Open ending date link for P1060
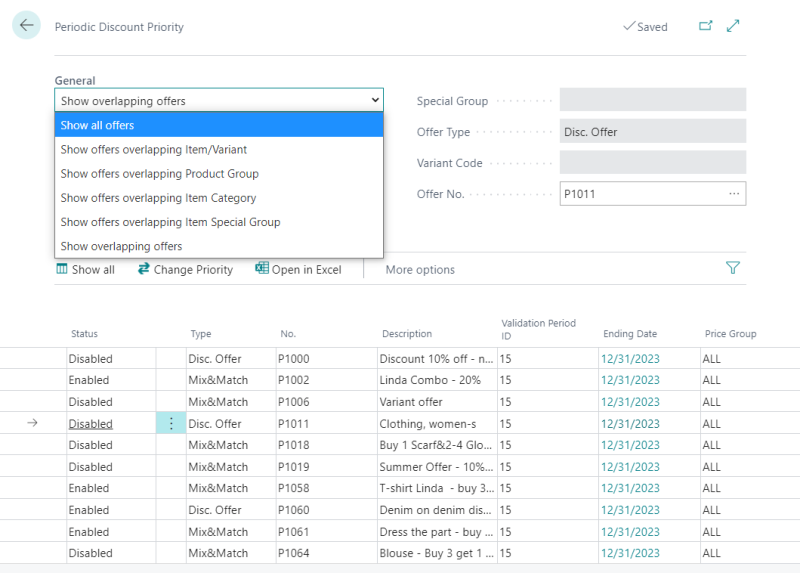 (630, 510)
